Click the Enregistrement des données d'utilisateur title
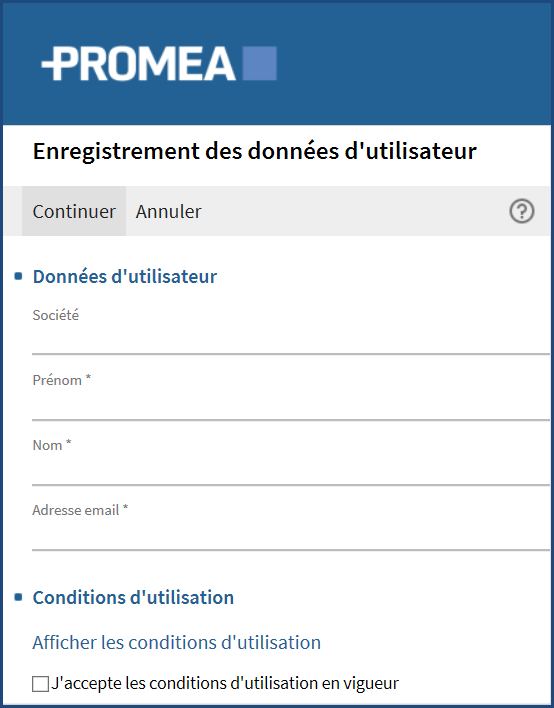554x708 pixels. pyautogui.click(x=255, y=151)
